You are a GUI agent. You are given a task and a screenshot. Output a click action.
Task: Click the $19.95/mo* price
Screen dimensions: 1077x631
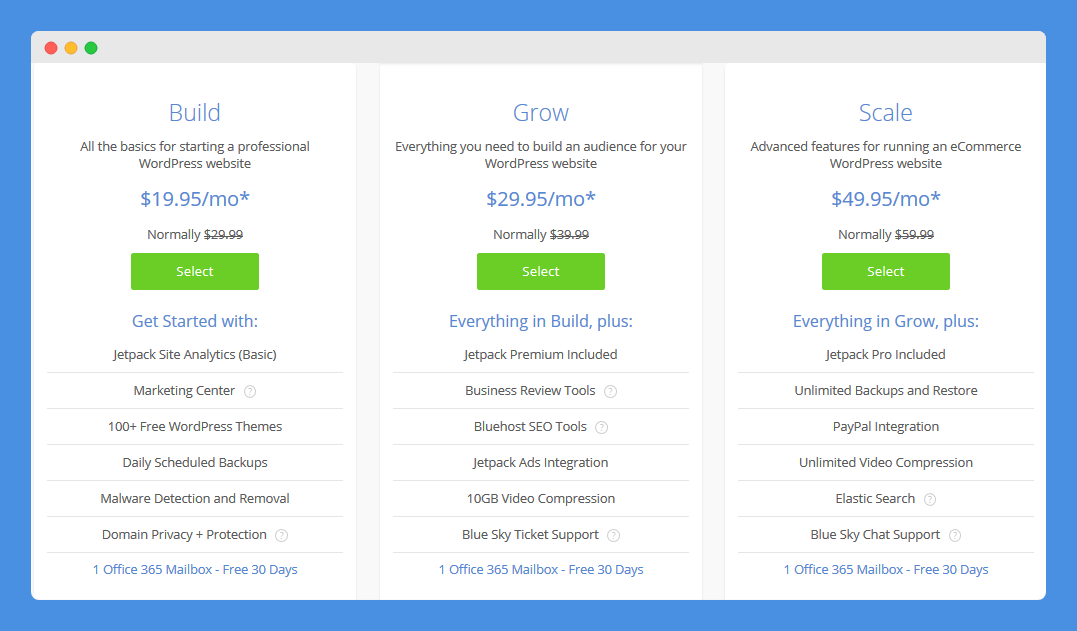pyautogui.click(x=195, y=199)
